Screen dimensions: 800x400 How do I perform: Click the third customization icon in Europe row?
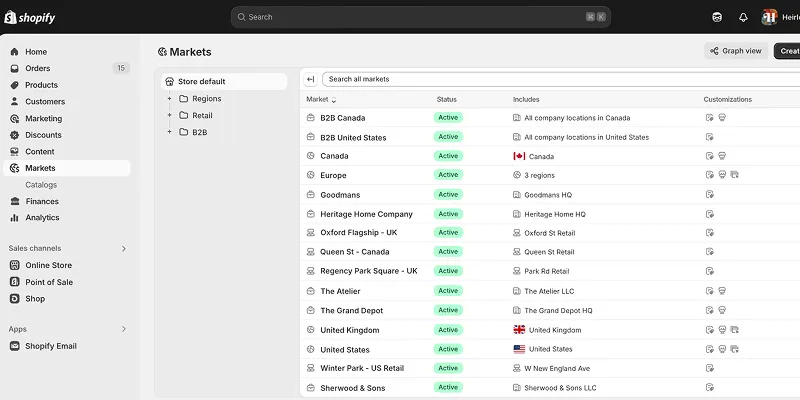click(x=735, y=175)
